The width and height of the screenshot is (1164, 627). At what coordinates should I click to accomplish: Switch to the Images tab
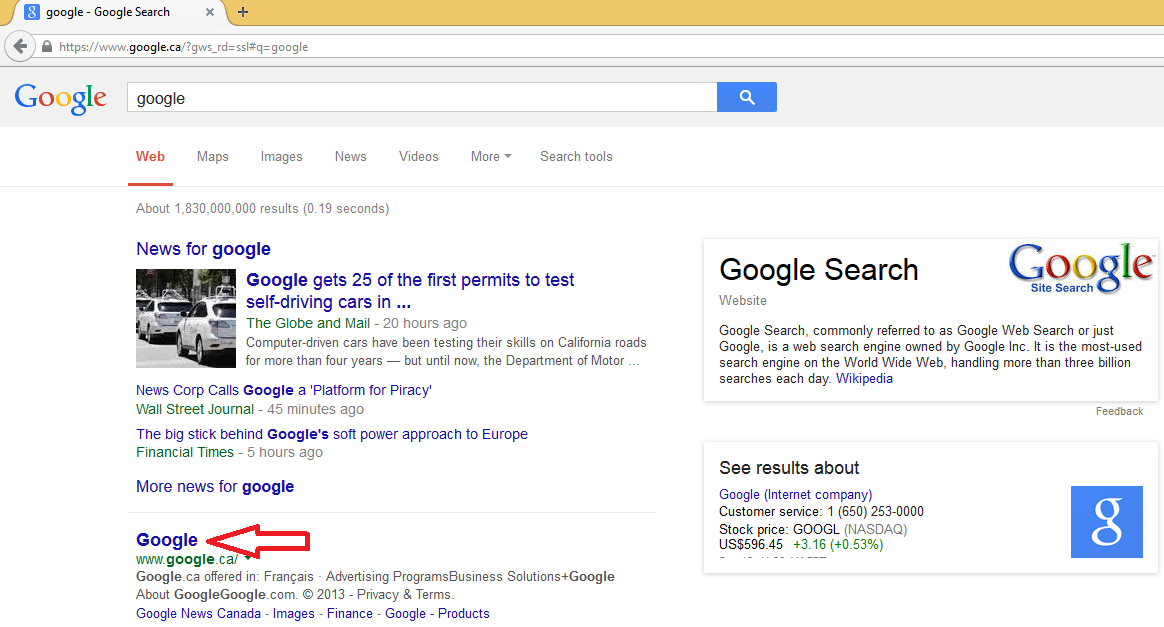click(x=281, y=157)
